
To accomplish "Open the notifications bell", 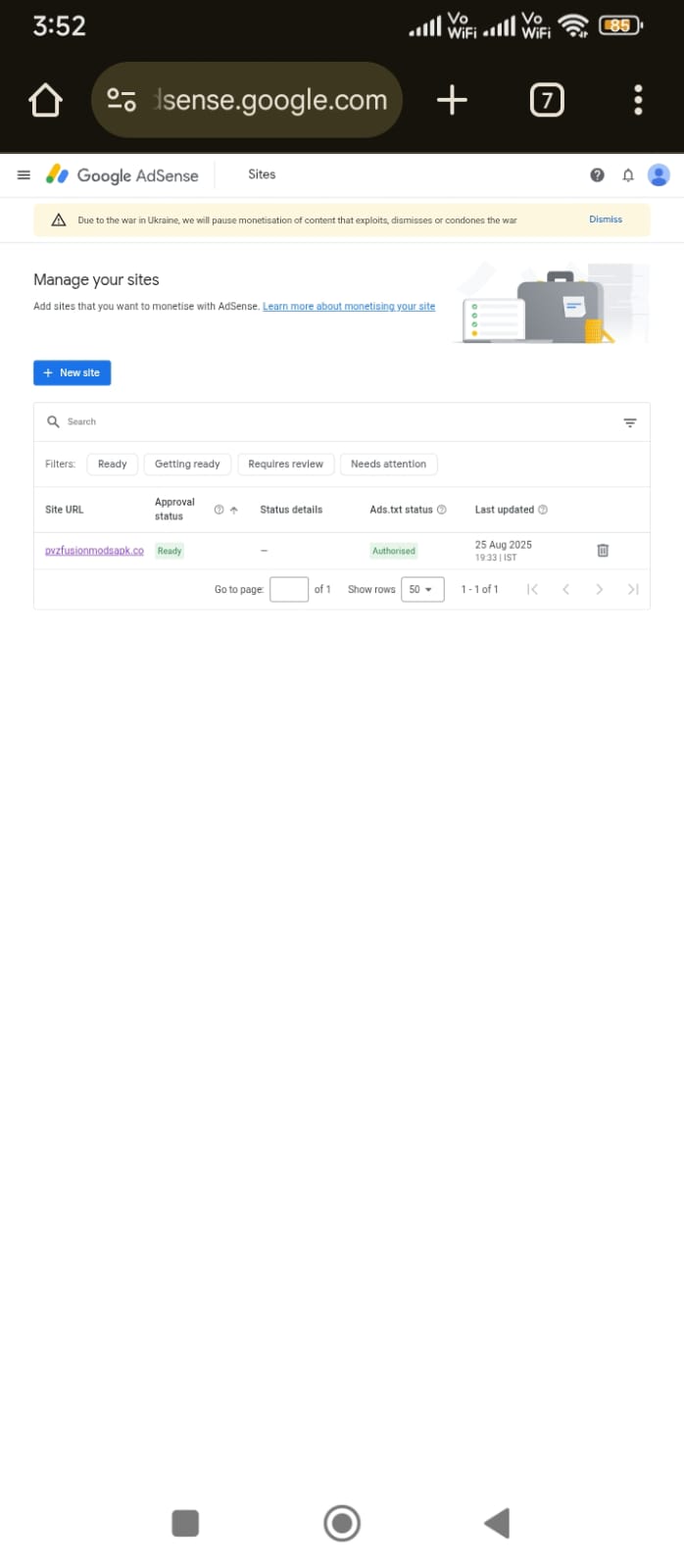I will pos(628,175).
